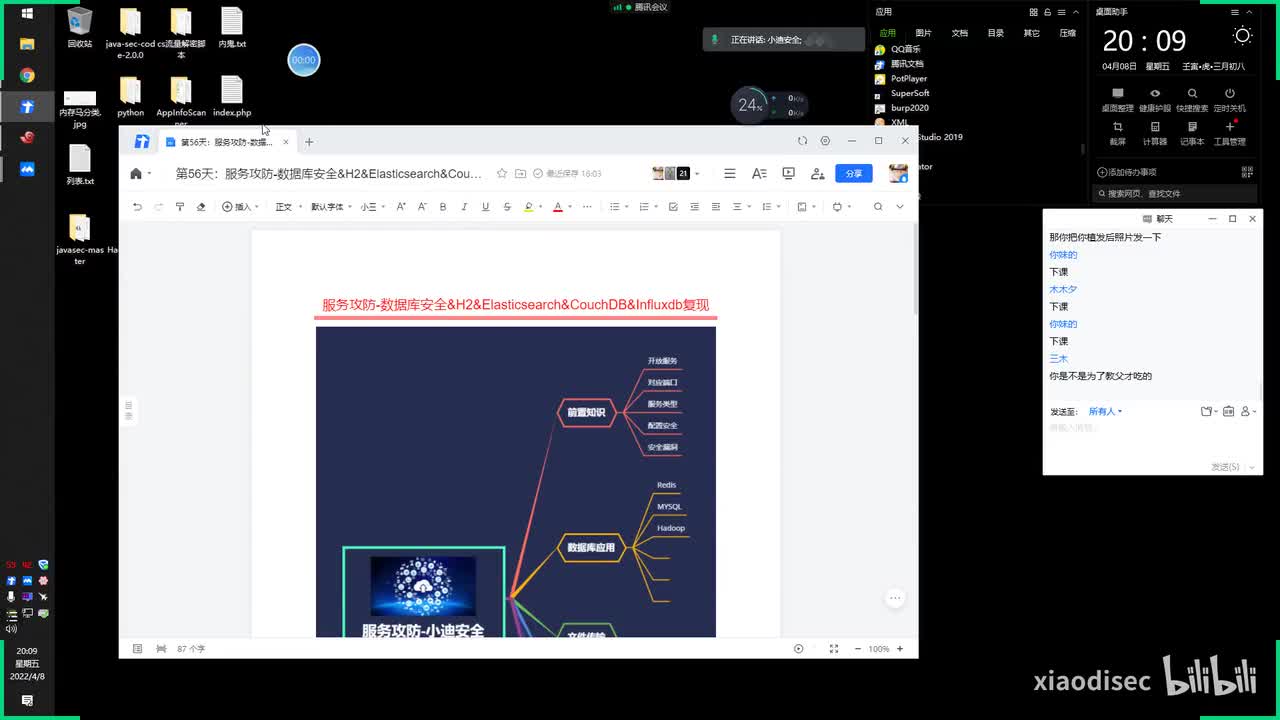This screenshot has height=720, width=1280.
Task: Collapse the toolbar with the chevron
Action: pyautogui.click(x=900, y=207)
